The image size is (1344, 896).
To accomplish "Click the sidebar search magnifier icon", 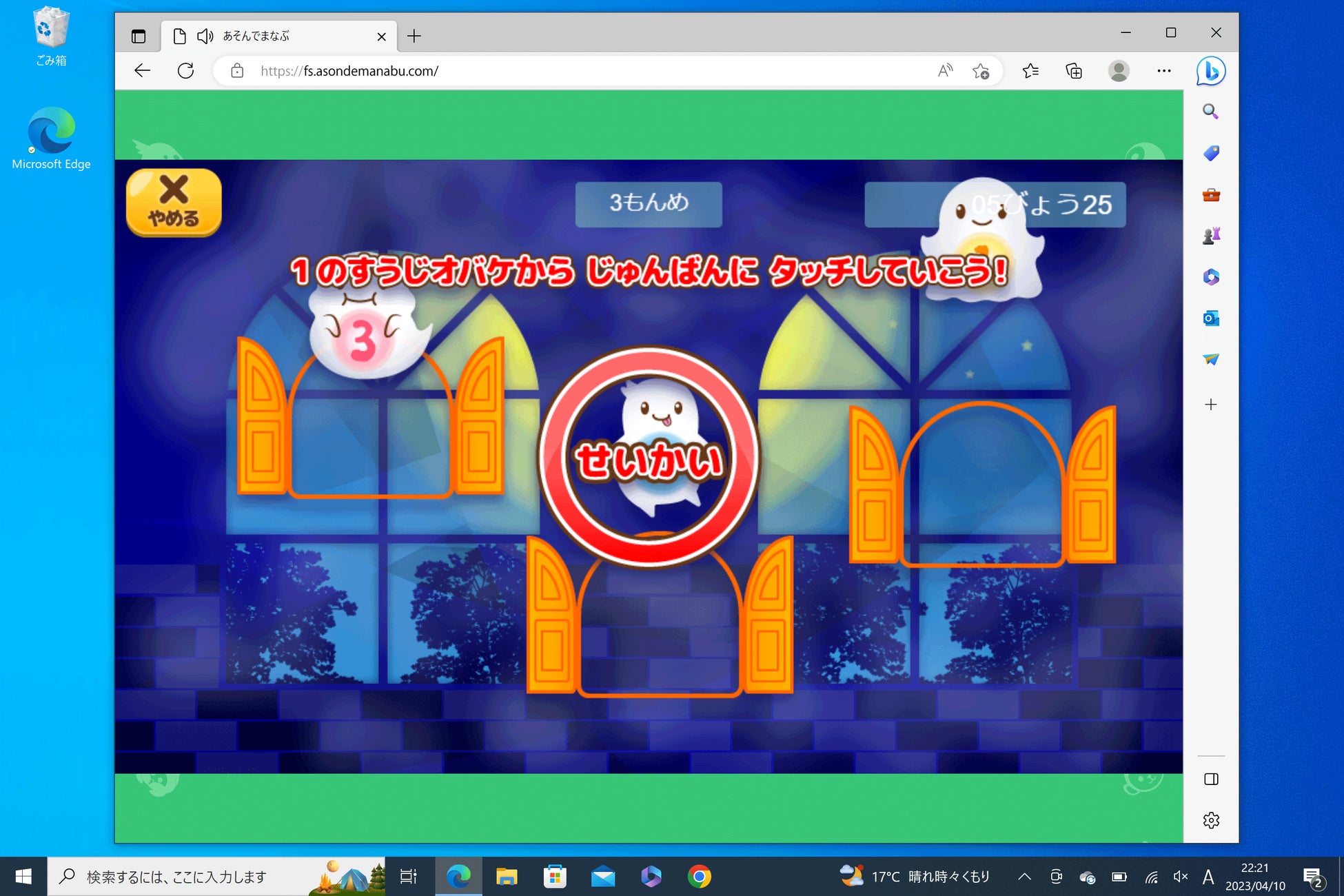I will (1210, 112).
